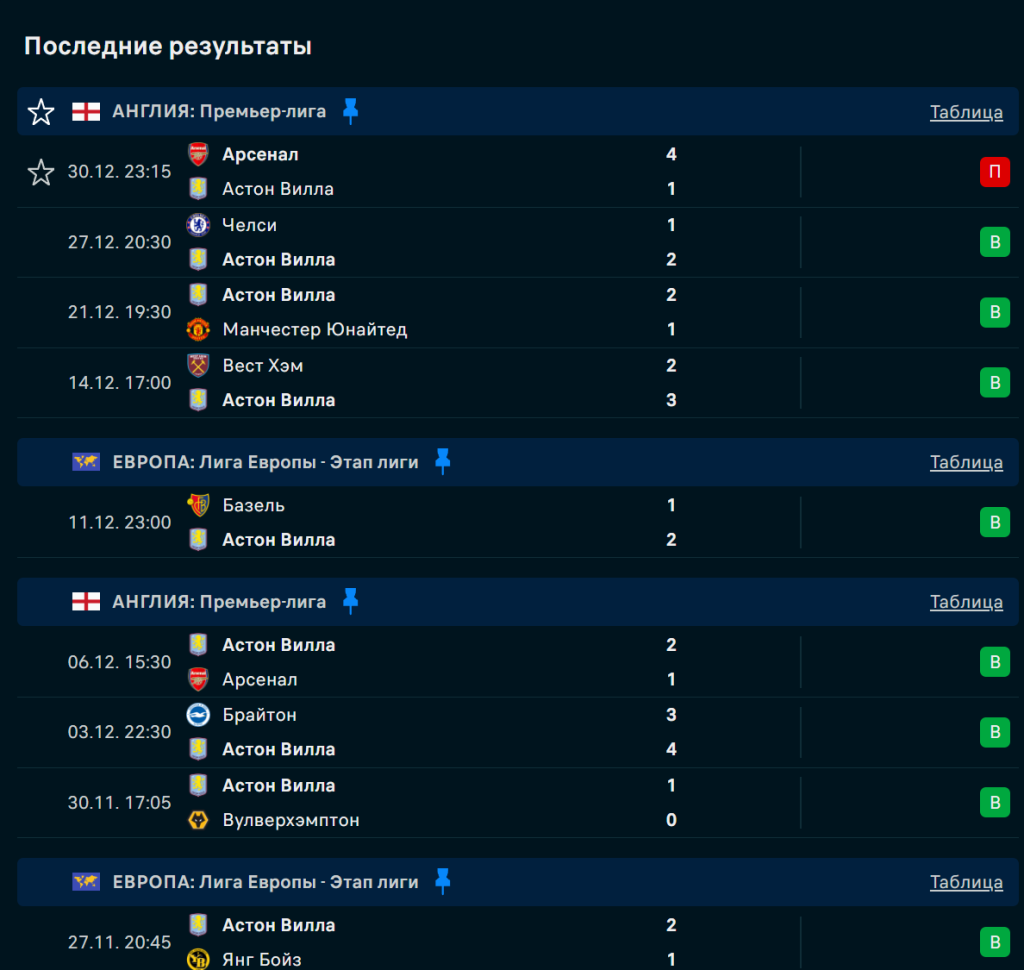Screen dimensions: 1024x970
Task: Star the Arsenal vs Aston Villa match
Action: (x=41, y=172)
